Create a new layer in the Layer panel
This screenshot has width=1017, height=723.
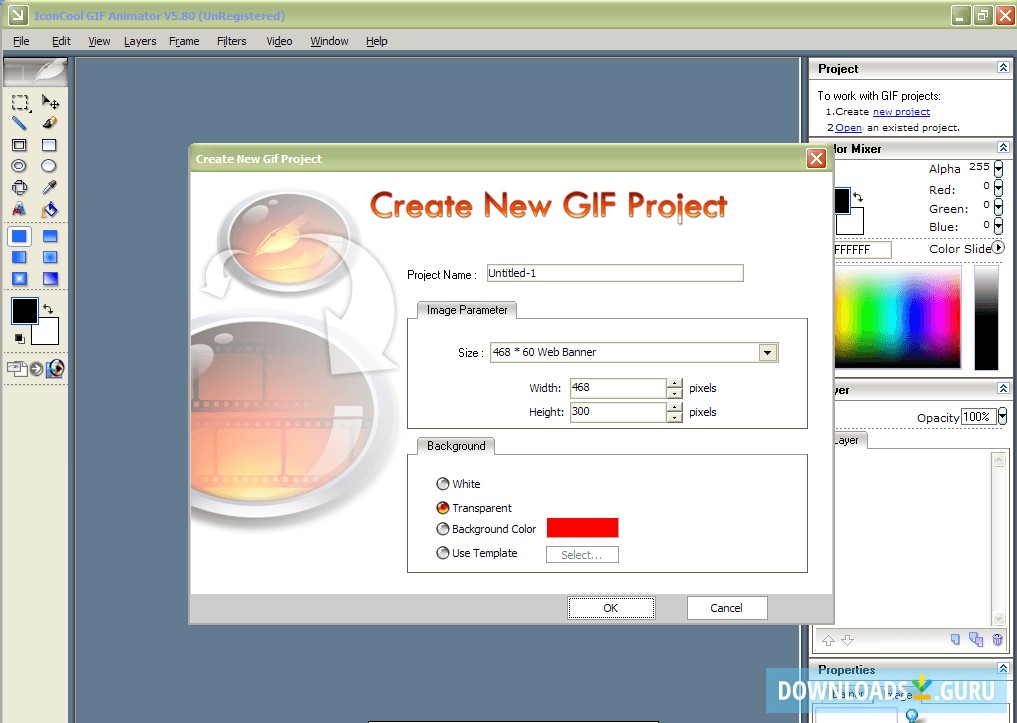(x=955, y=640)
